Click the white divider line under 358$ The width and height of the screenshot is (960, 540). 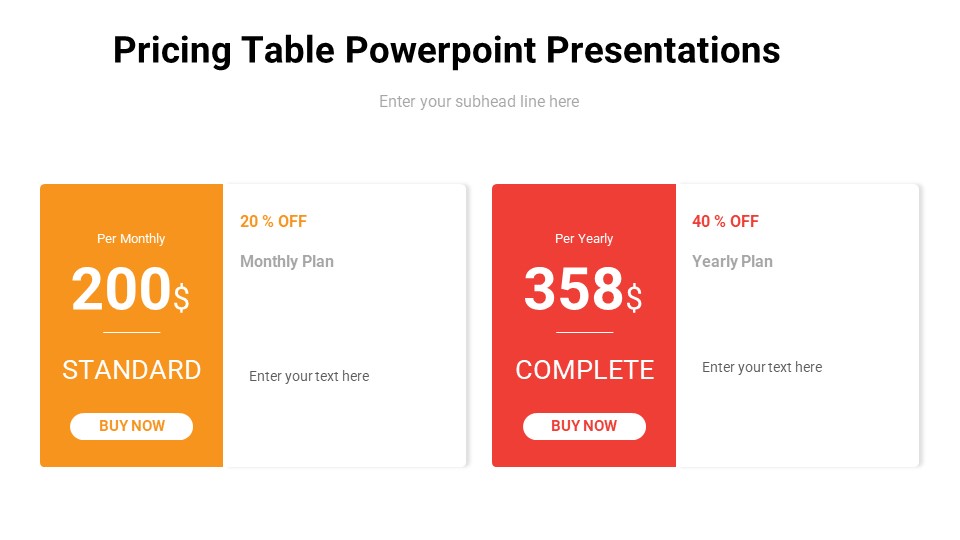[x=584, y=332]
